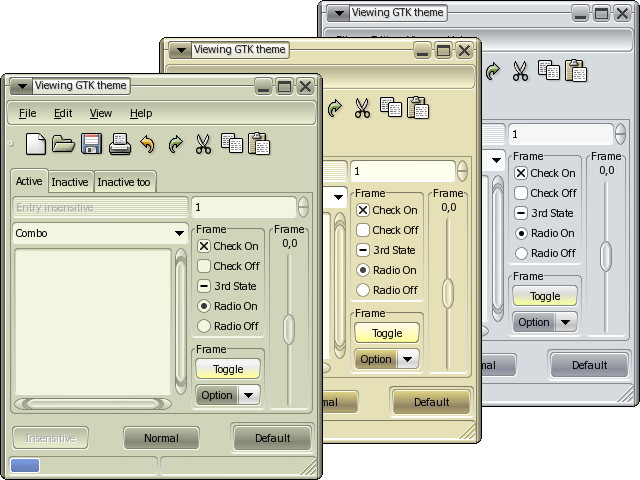This screenshot has width=640, height=480.
Task: Tick Check Off in gray window
Action: coord(521,193)
